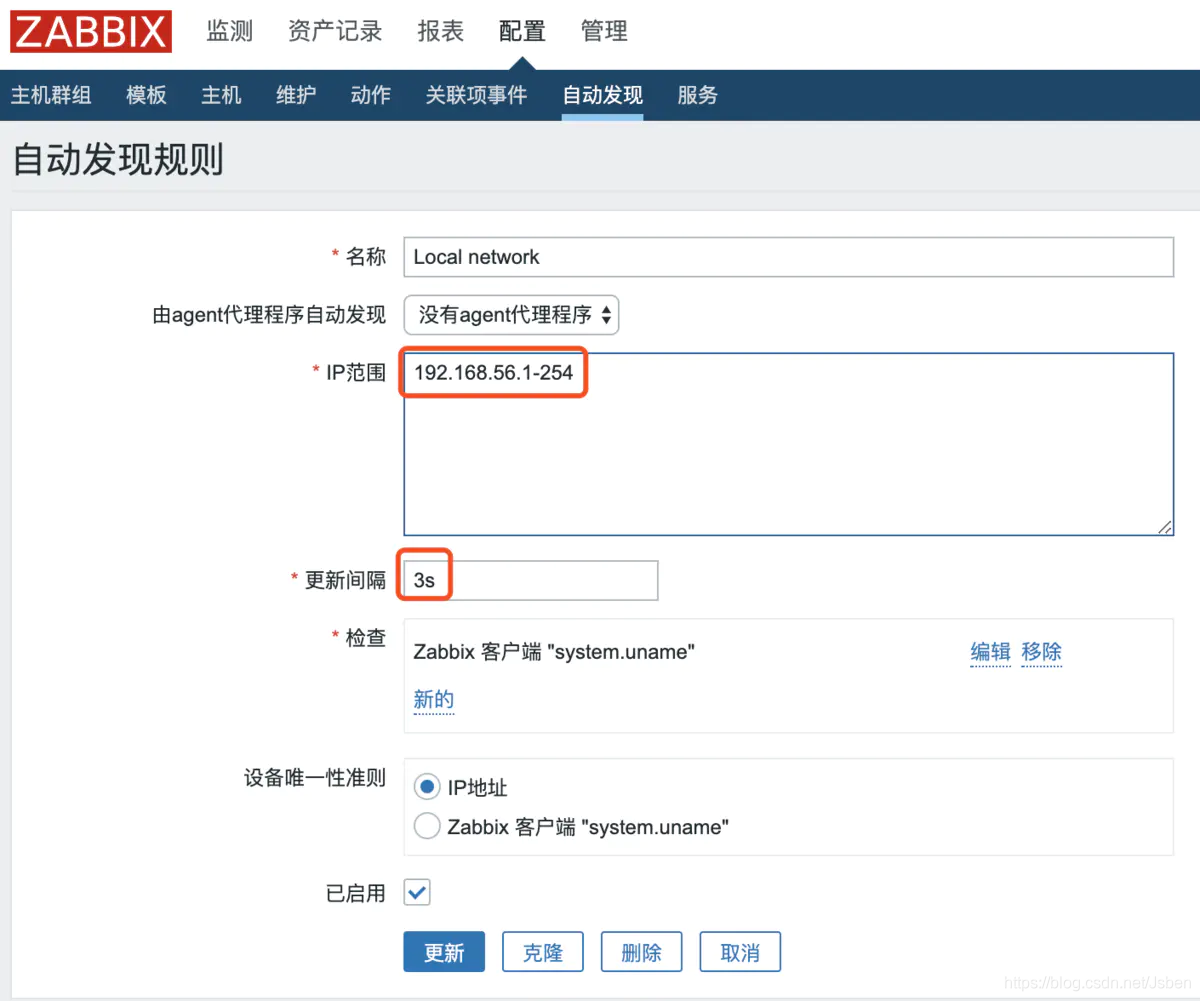Click the 删除 button
This screenshot has width=1200, height=1001.
click(x=641, y=952)
